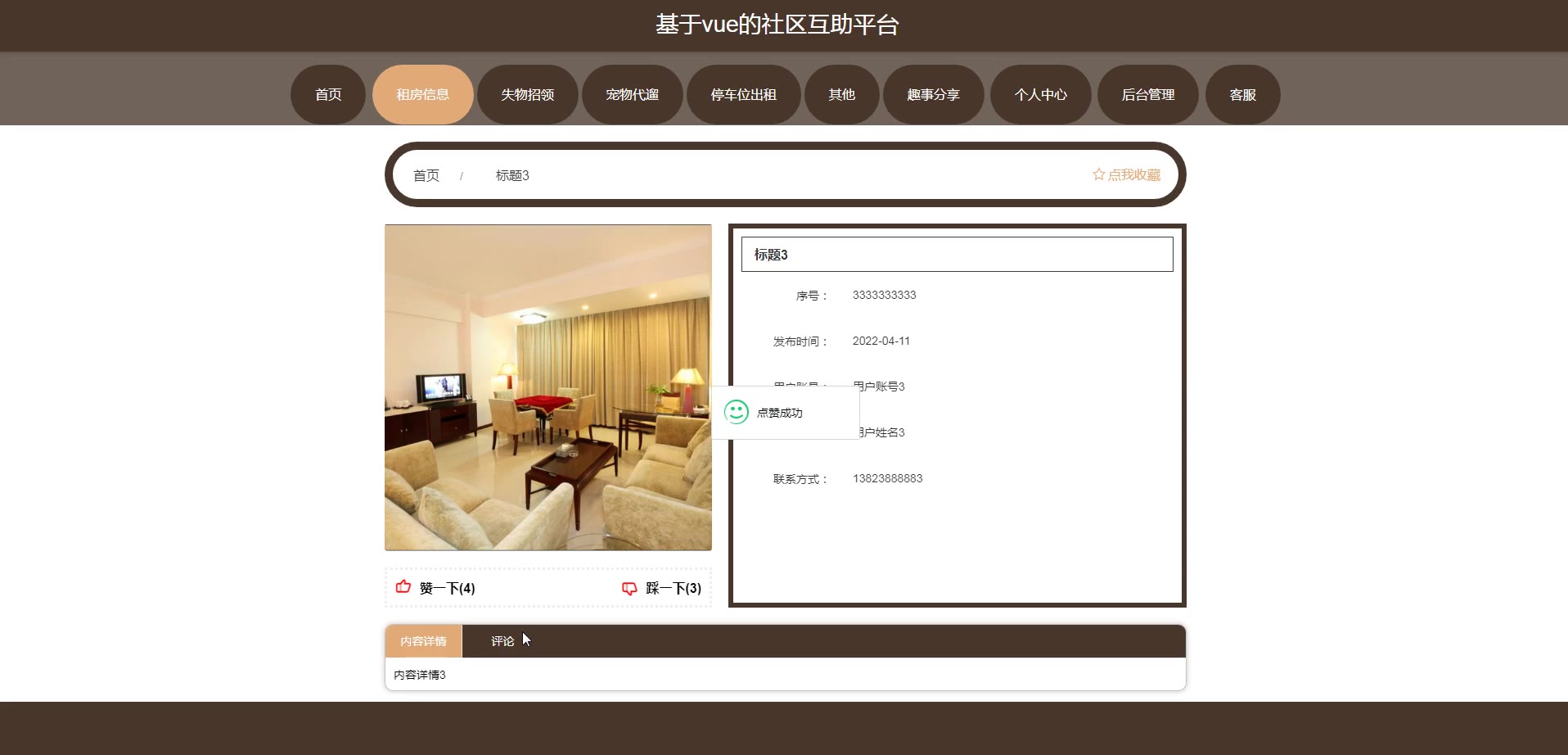Click the 标题3 title box
Screen dimensions: 1568x755
[x=957, y=255]
